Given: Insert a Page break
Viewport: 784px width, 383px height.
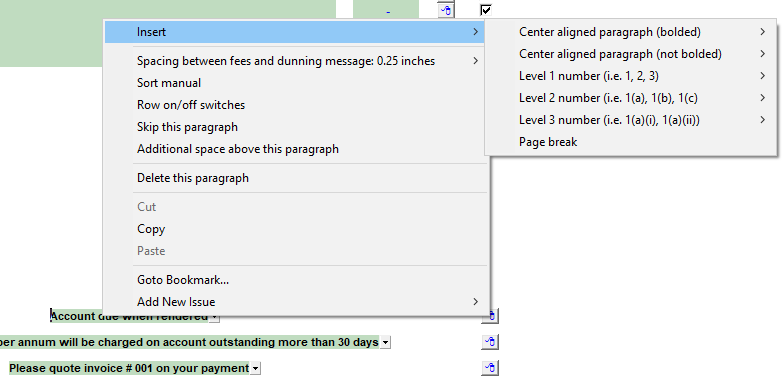Looking at the screenshot, I should point(631,142).
